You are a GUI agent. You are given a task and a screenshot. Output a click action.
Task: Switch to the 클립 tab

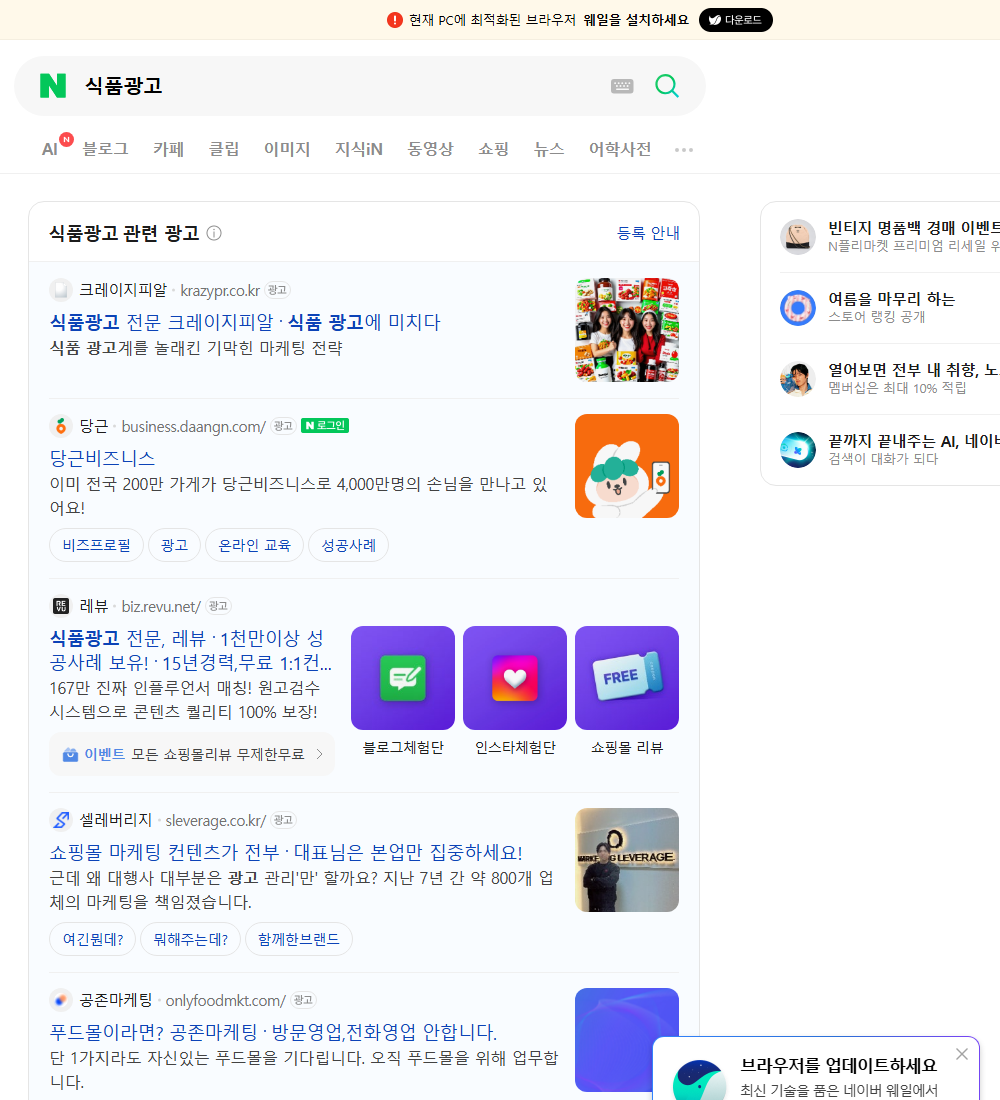pyautogui.click(x=224, y=149)
